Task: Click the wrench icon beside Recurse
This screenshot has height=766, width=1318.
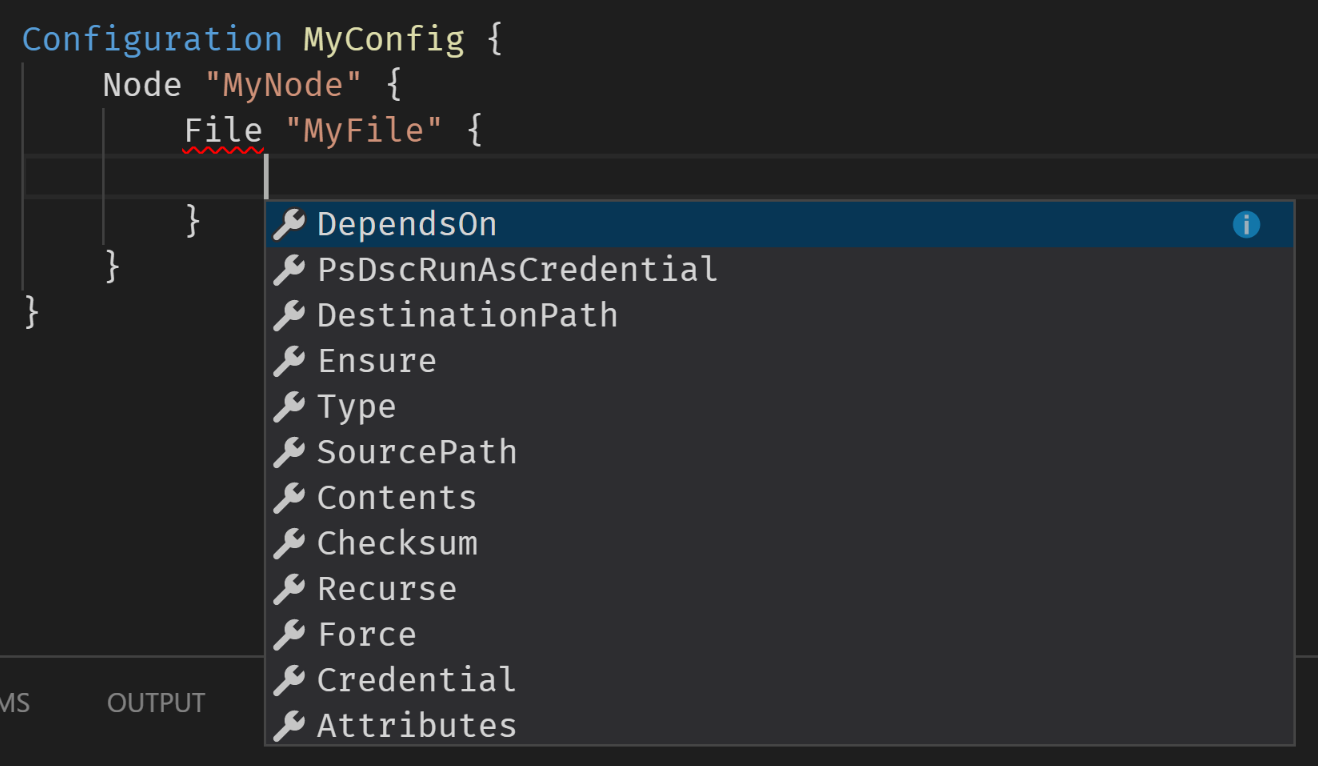Action: [x=289, y=589]
